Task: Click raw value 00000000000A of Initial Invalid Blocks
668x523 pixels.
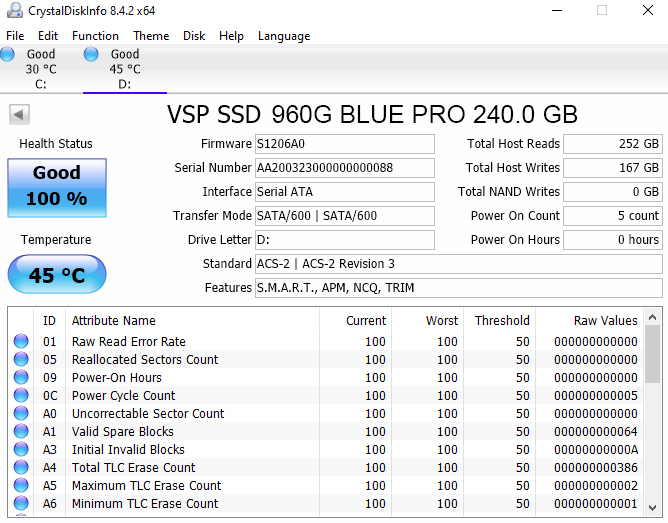Action: 596,450
